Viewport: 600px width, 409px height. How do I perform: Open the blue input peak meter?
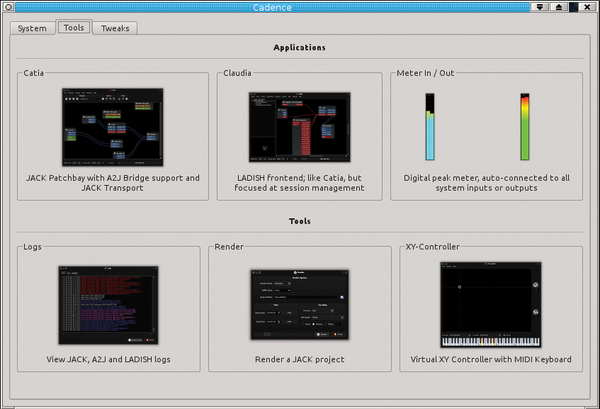coord(430,127)
